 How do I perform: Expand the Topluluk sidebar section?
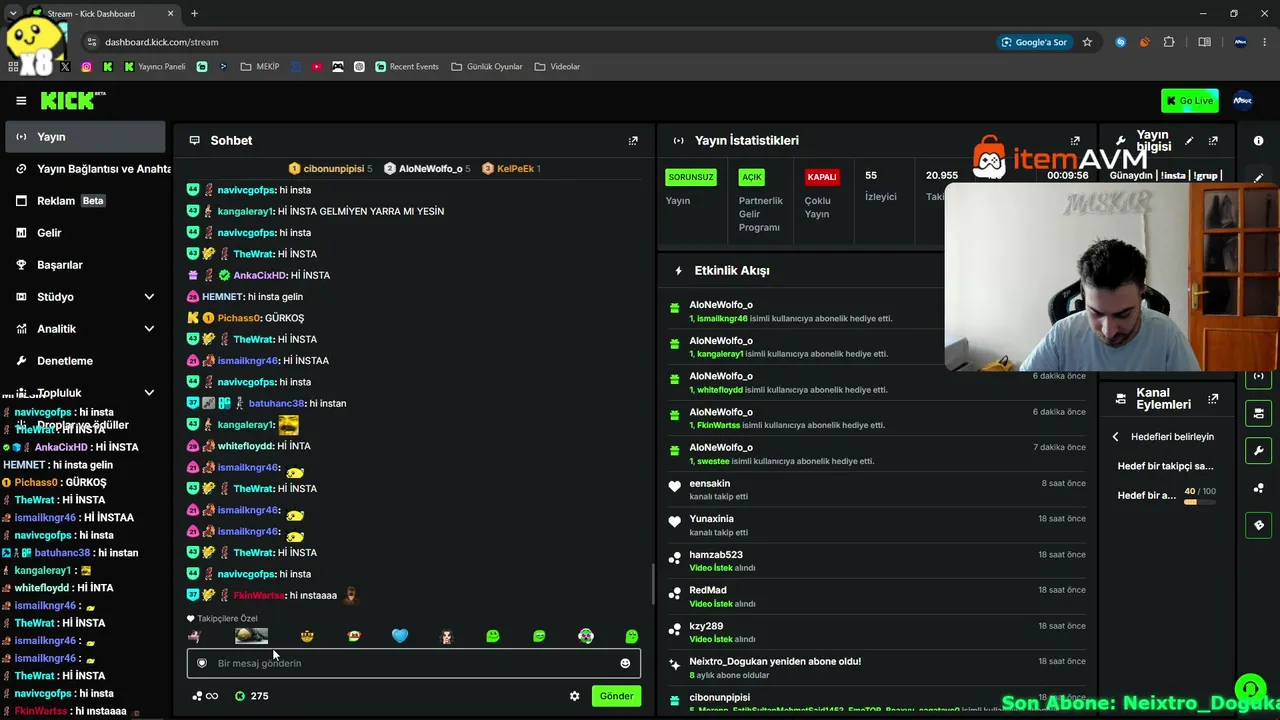point(149,393)
